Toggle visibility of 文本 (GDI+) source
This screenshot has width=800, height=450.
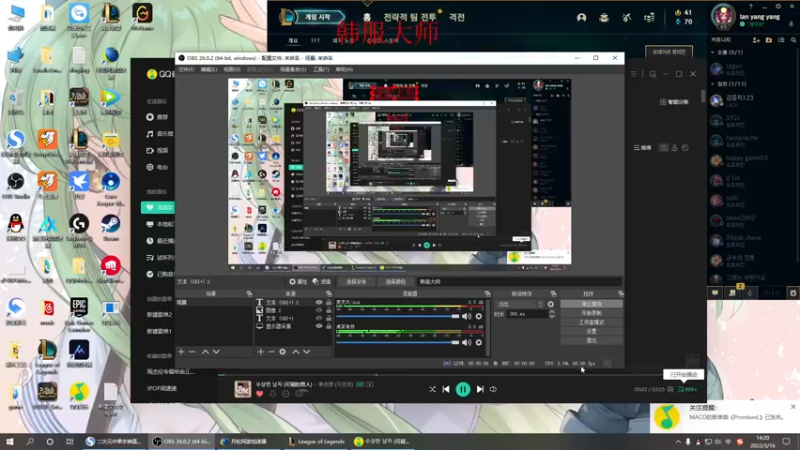(319, 318)
